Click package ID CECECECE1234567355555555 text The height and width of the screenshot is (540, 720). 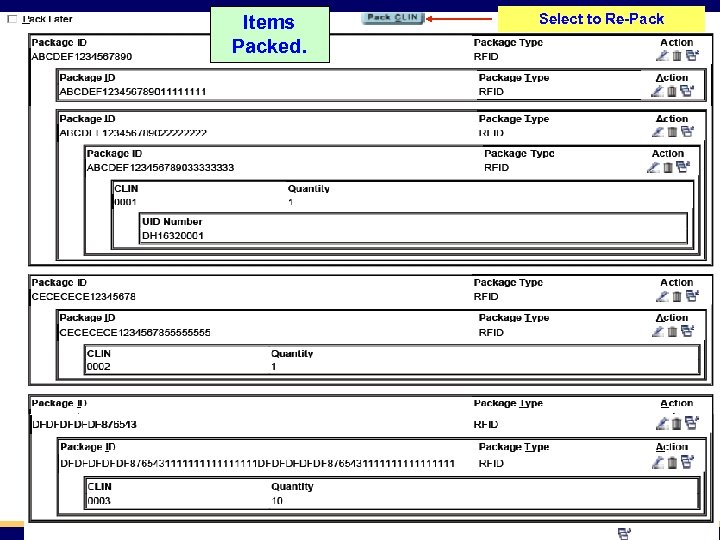(135, 332)
